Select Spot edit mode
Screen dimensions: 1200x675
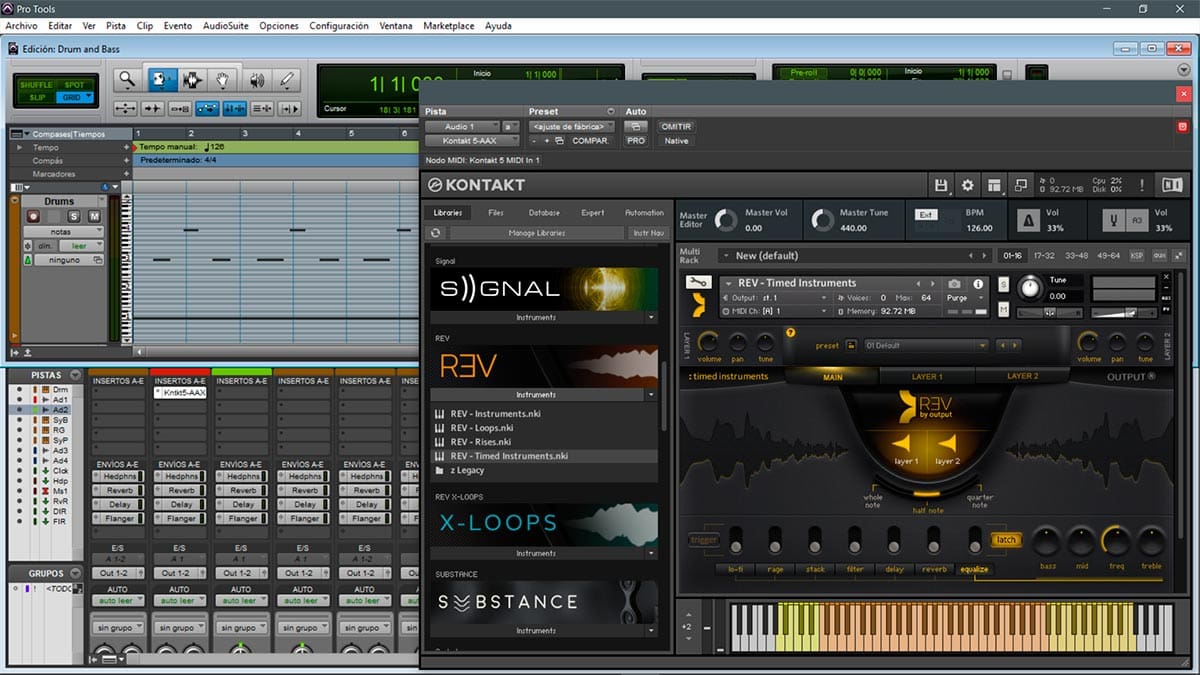coord(75,85)
